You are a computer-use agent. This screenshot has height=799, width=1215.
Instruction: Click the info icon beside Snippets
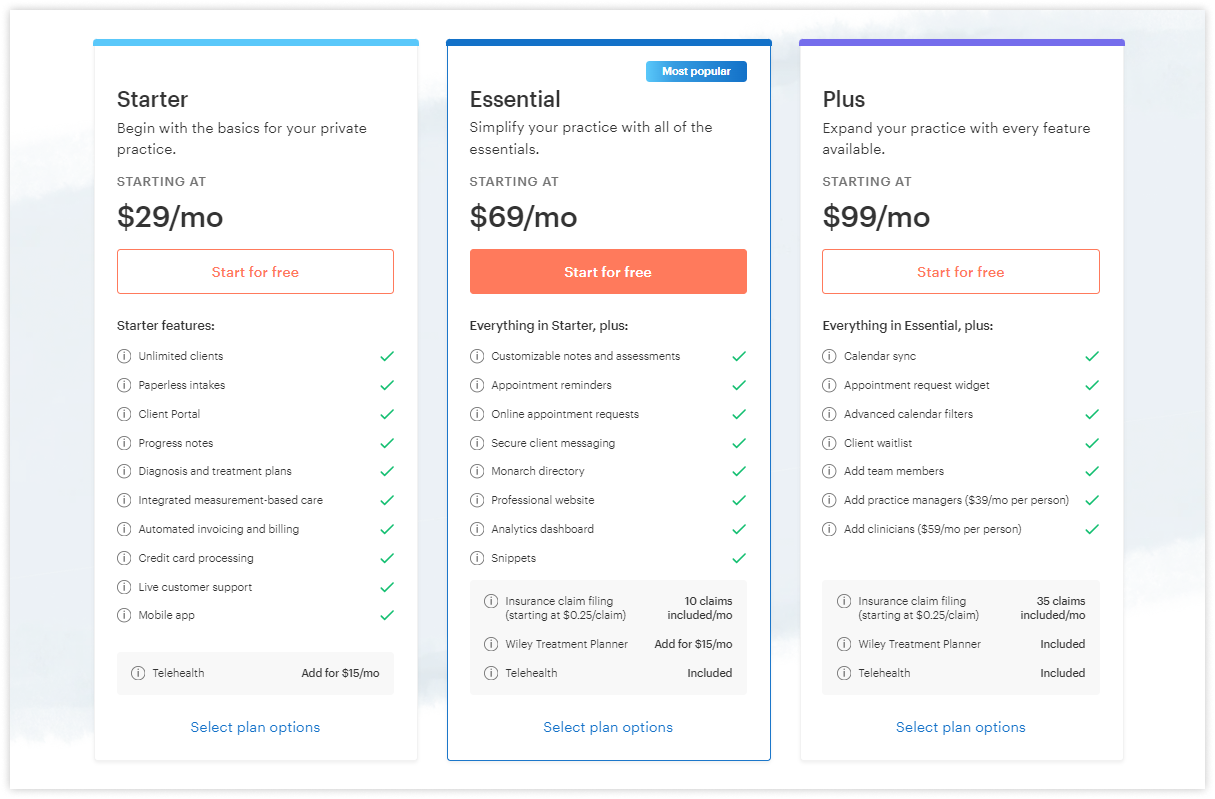point(477,558)
